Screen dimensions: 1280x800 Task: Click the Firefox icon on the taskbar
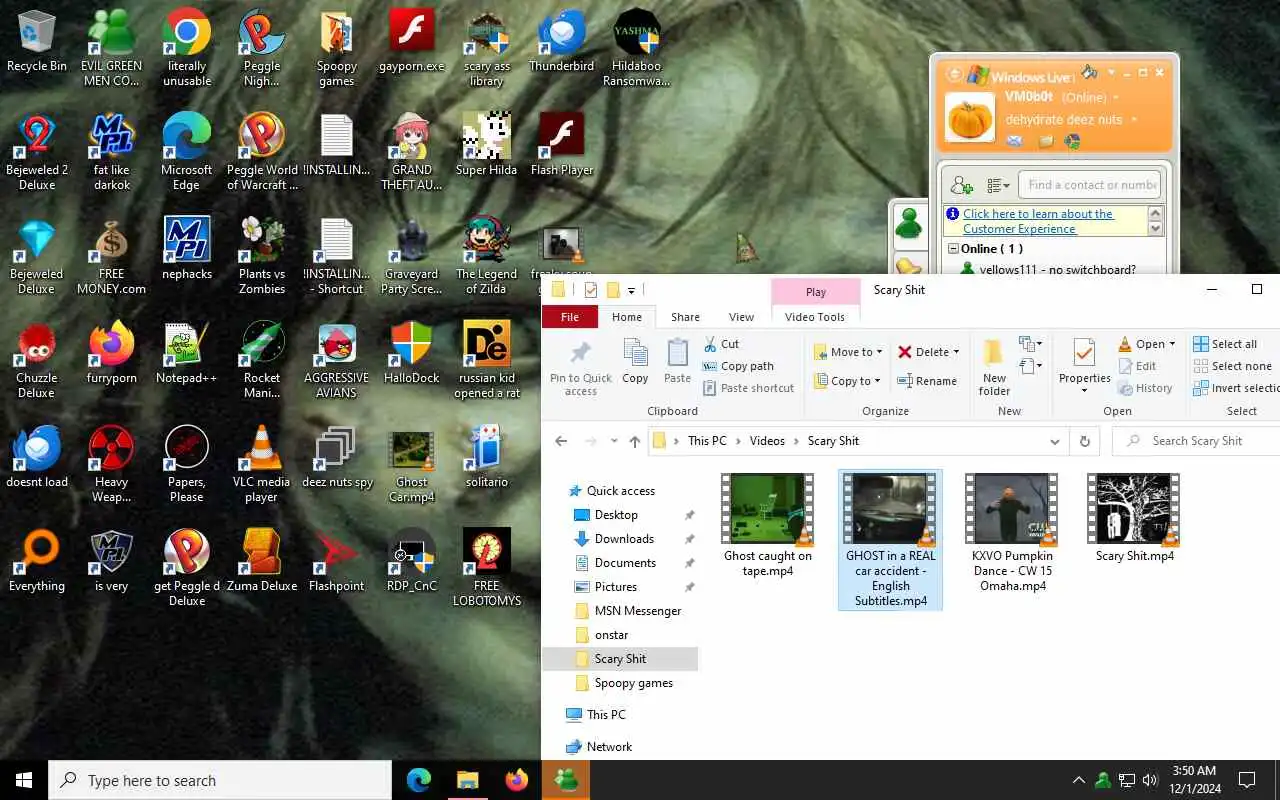click(x=516, y=780)
